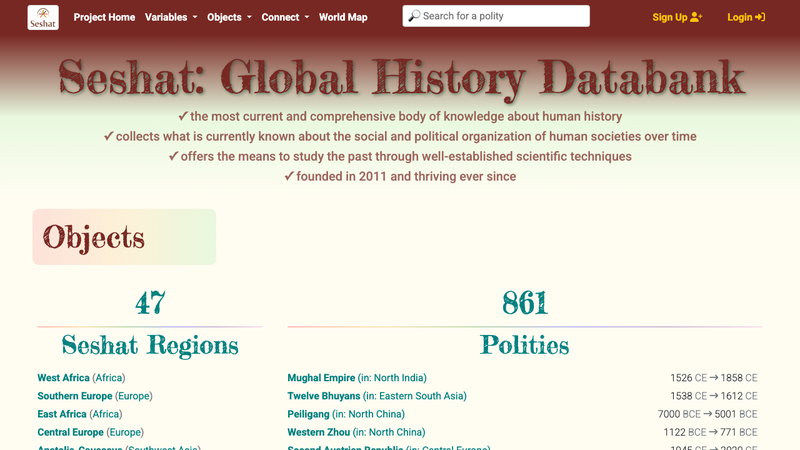Click the 'founded in 2011' tagline
This screenshot has width=800, height=450.
pos(400,177)
